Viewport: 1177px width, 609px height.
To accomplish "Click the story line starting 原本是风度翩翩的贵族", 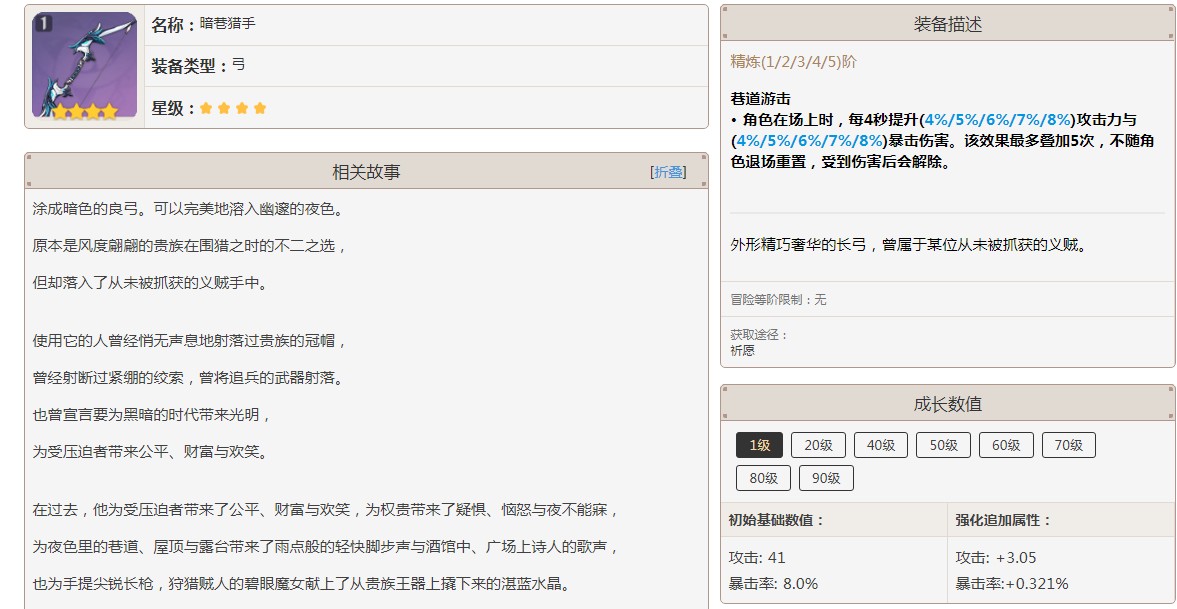I will coord(189,246).
